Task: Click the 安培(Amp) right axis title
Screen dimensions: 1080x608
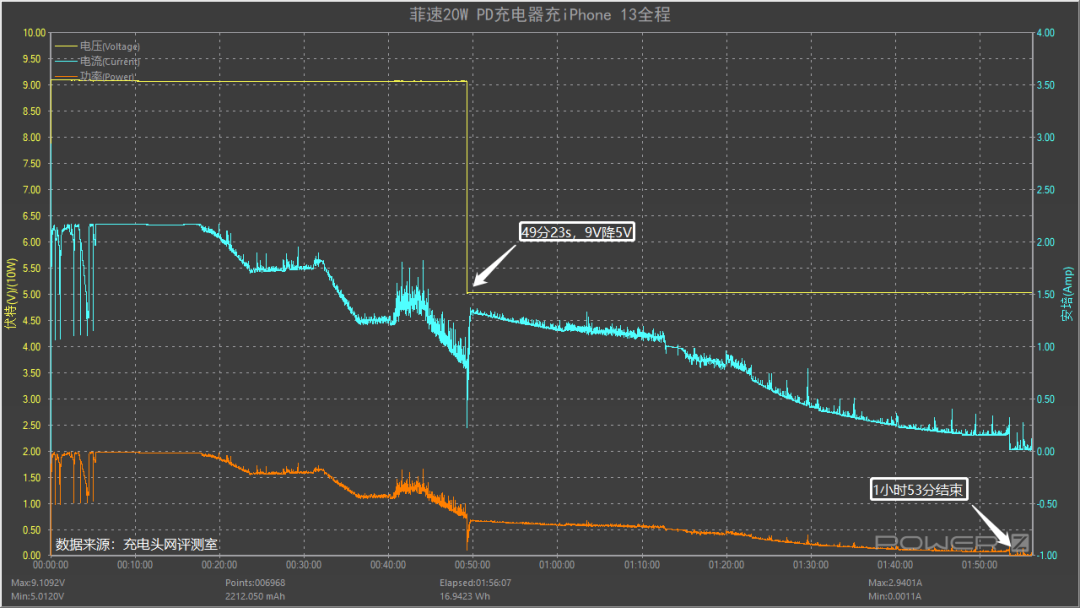Action: (1067, 294)
